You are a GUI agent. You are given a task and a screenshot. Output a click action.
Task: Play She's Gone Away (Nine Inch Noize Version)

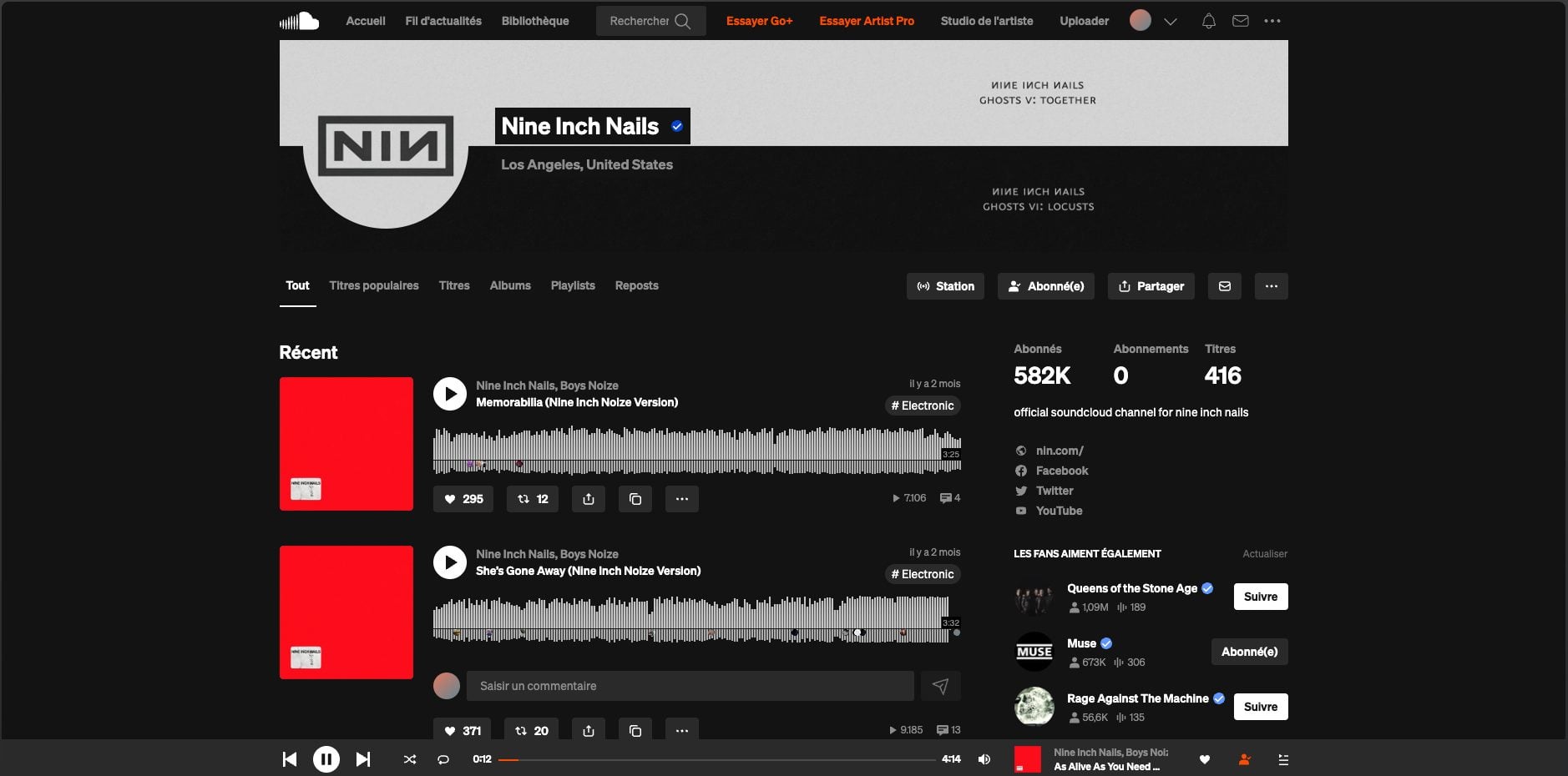[450, 562]
